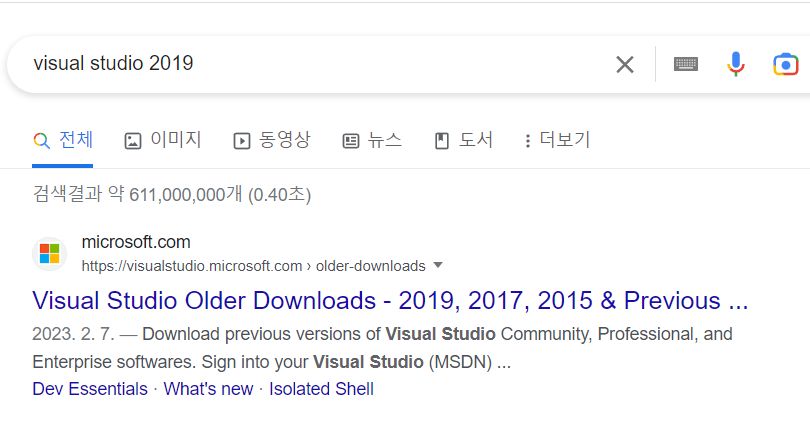Switch to the 뉴스 (News) tab
The image size is (810, 439).
pyautogui.click(x=372, y=140)
